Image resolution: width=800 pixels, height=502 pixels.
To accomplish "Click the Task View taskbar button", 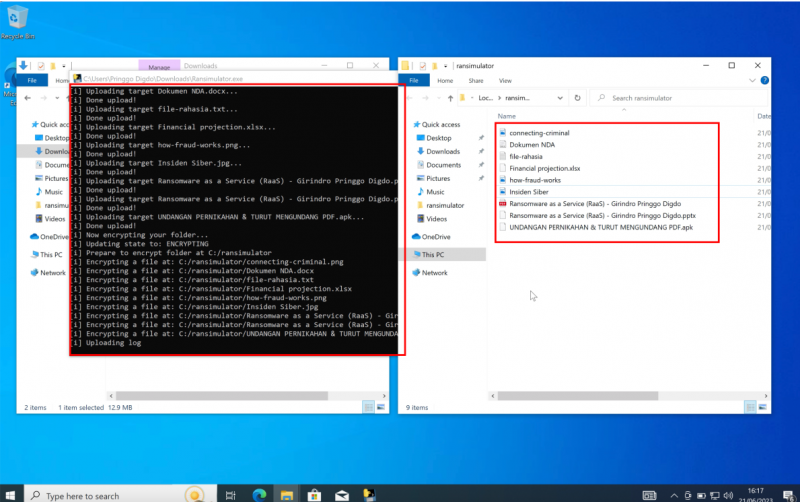I will (231, 495).
